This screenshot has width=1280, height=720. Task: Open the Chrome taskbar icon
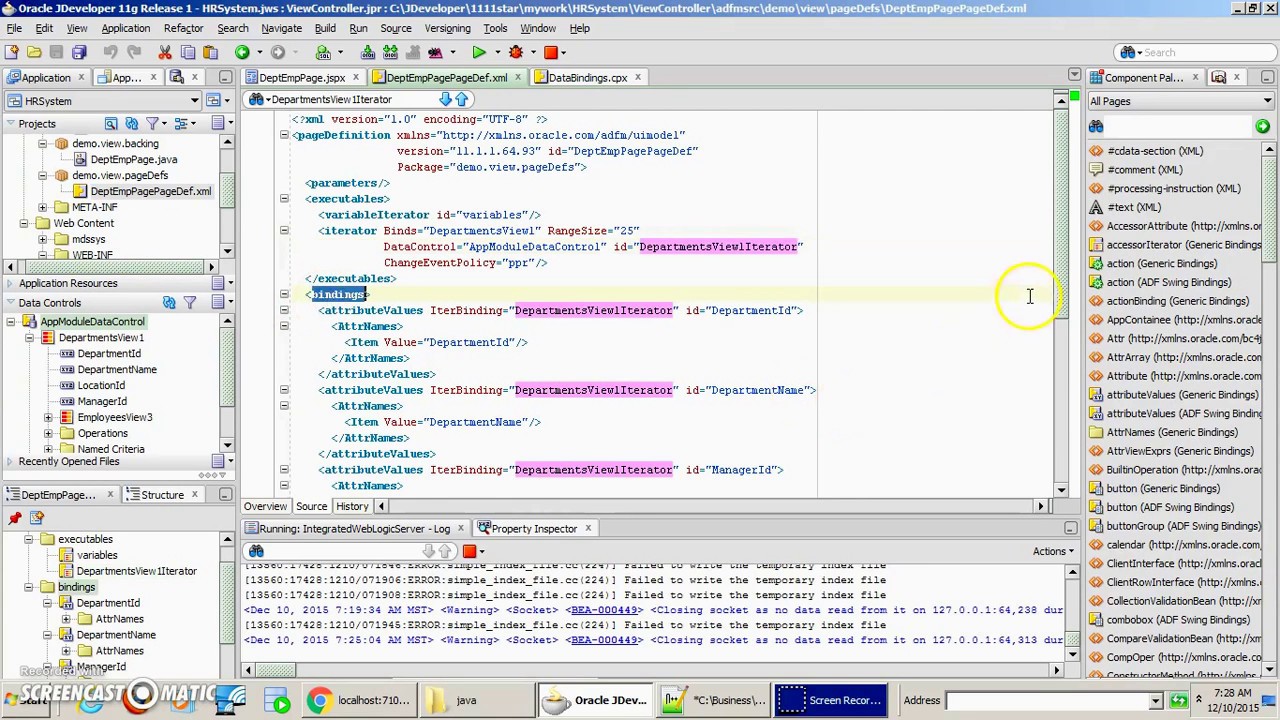click(319, 700)
